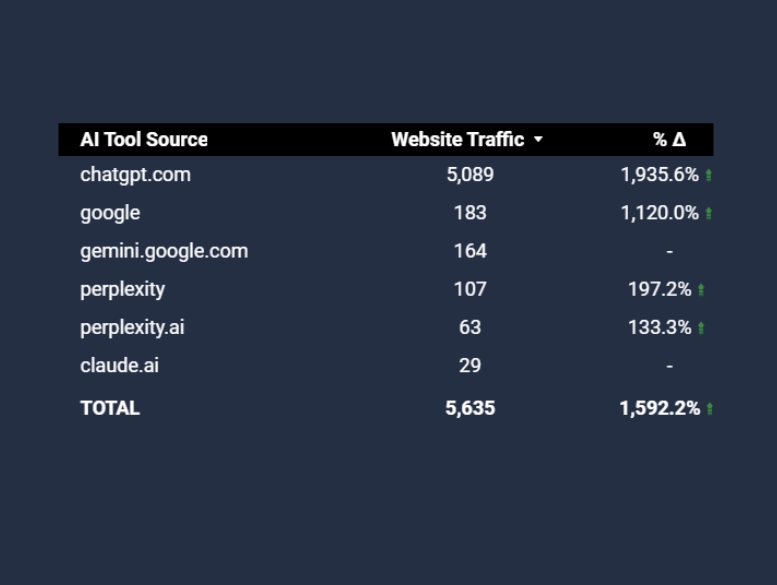Select the chatgpt.com row label
The width and height of the screenshot is (777, 585).
point(135,175)
